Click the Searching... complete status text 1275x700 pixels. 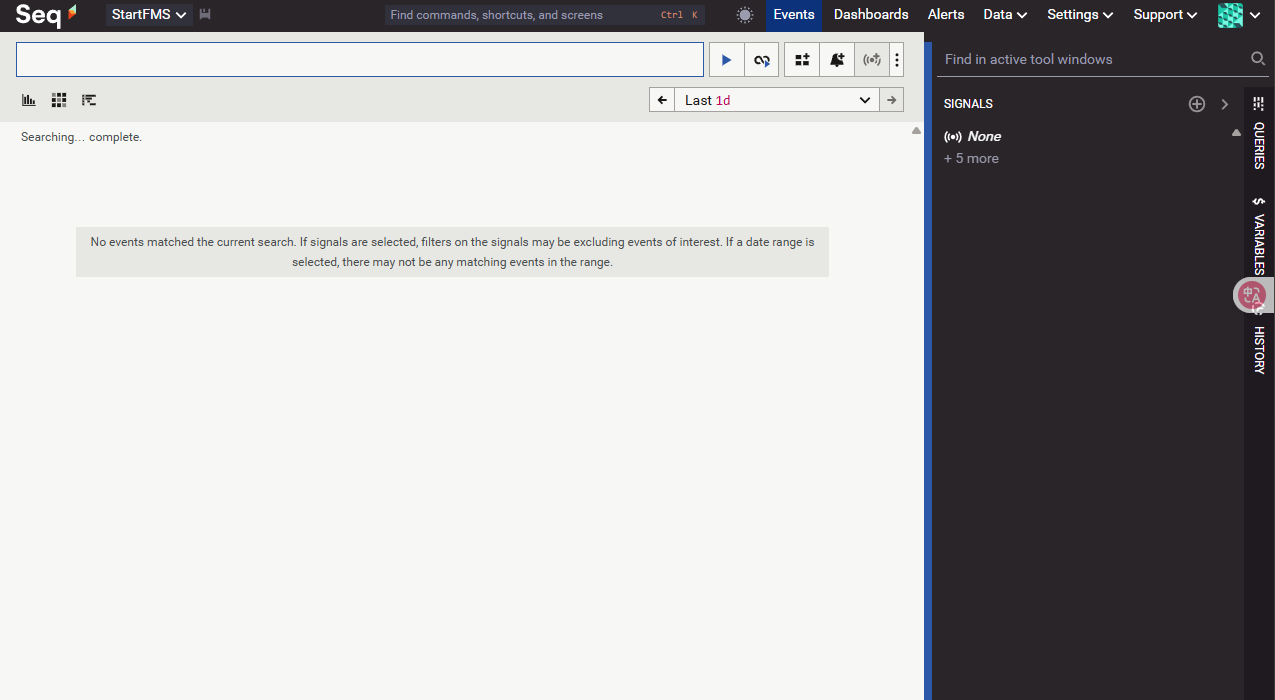tap(82, 137)
